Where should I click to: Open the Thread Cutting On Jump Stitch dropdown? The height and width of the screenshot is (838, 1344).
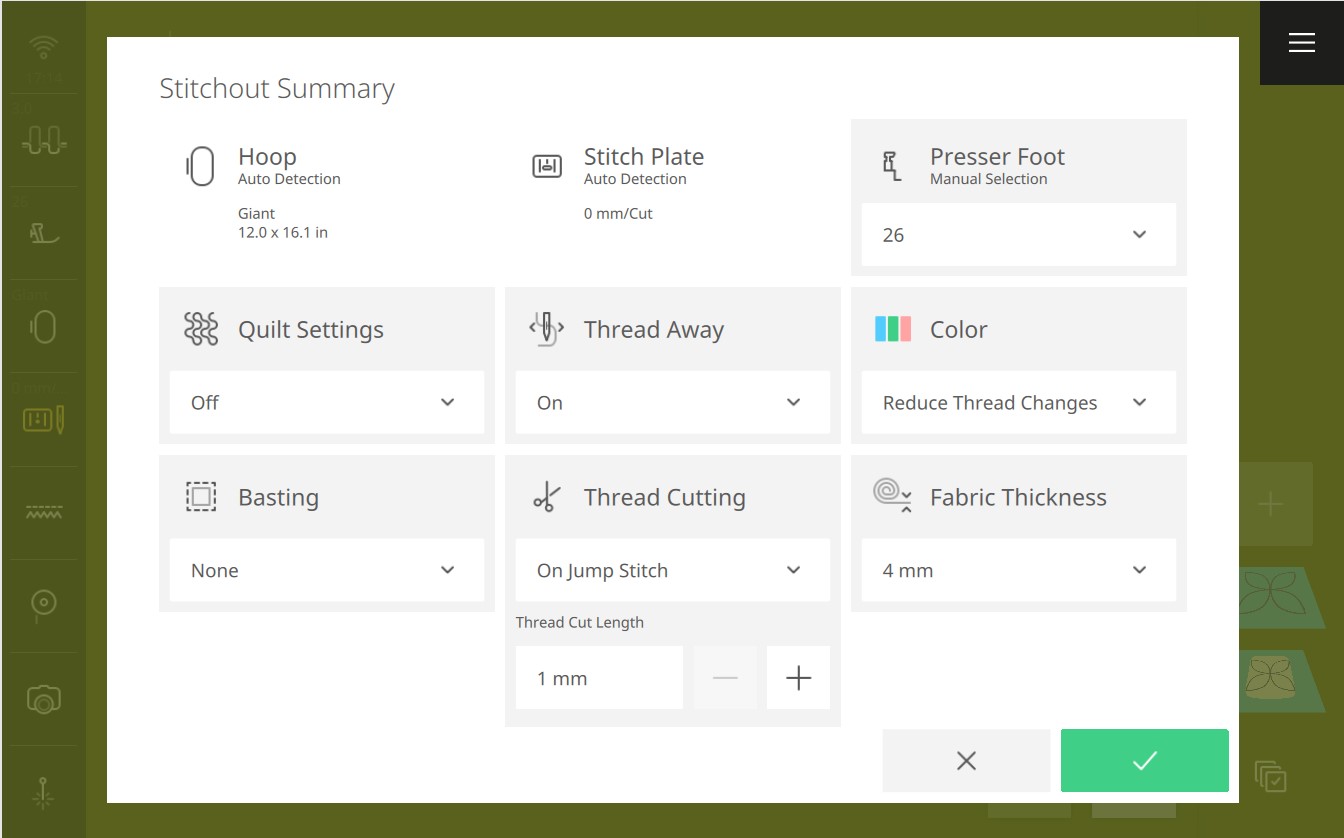pos(672,571)
